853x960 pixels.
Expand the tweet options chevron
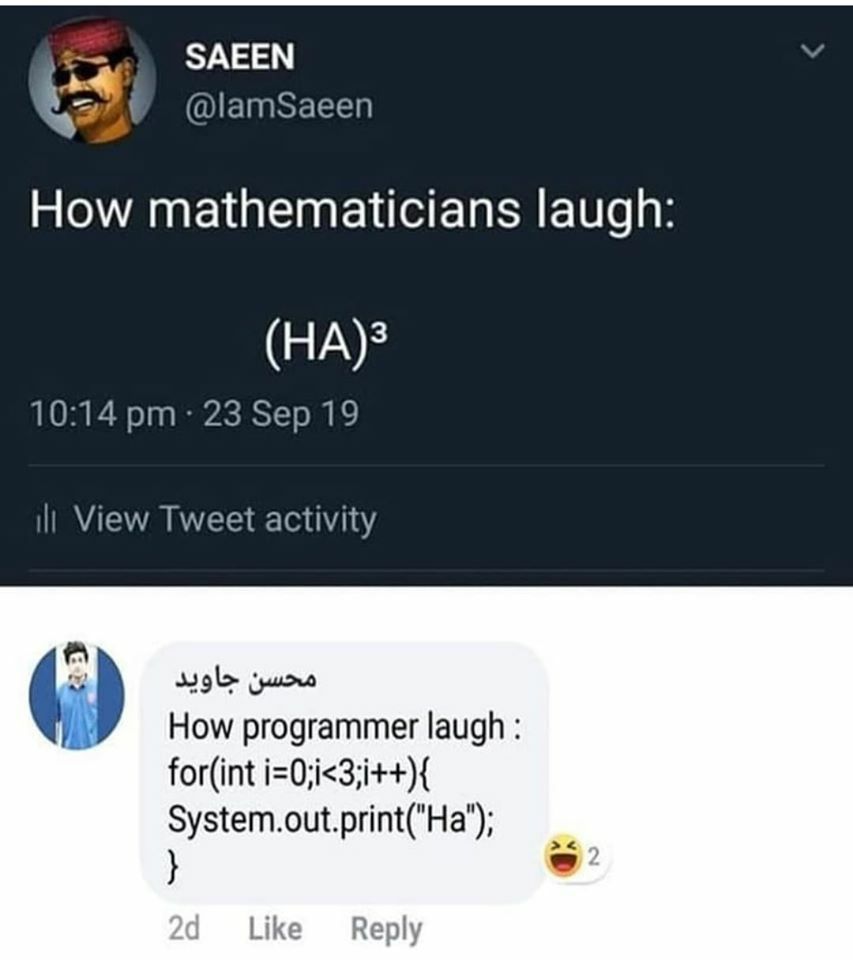tap(813, 51)
